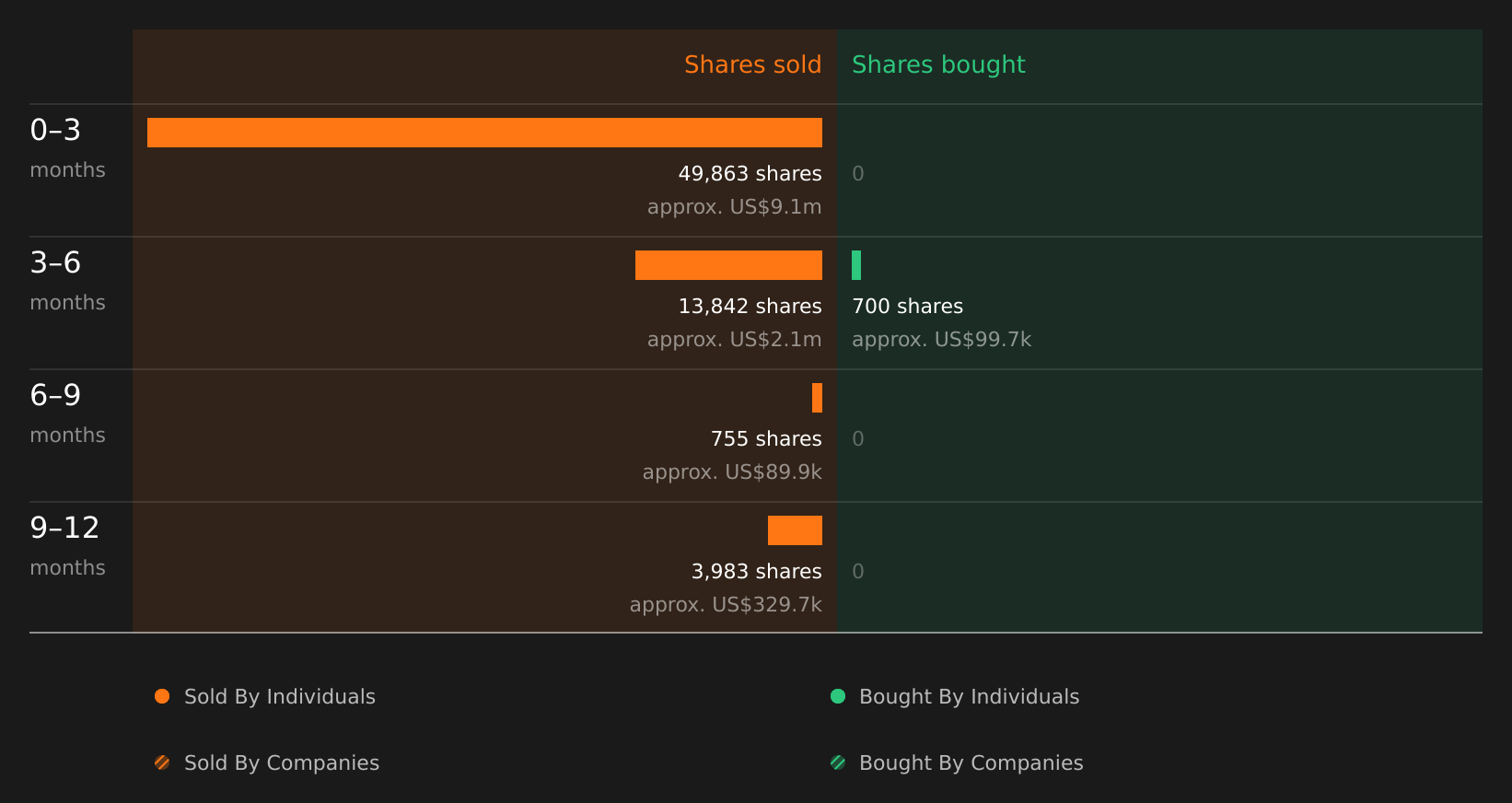Image resolution: width=1512 pixels, height=803 pixels.
Task: Click the approx. US$99.7k value
Action: [941, 340]
